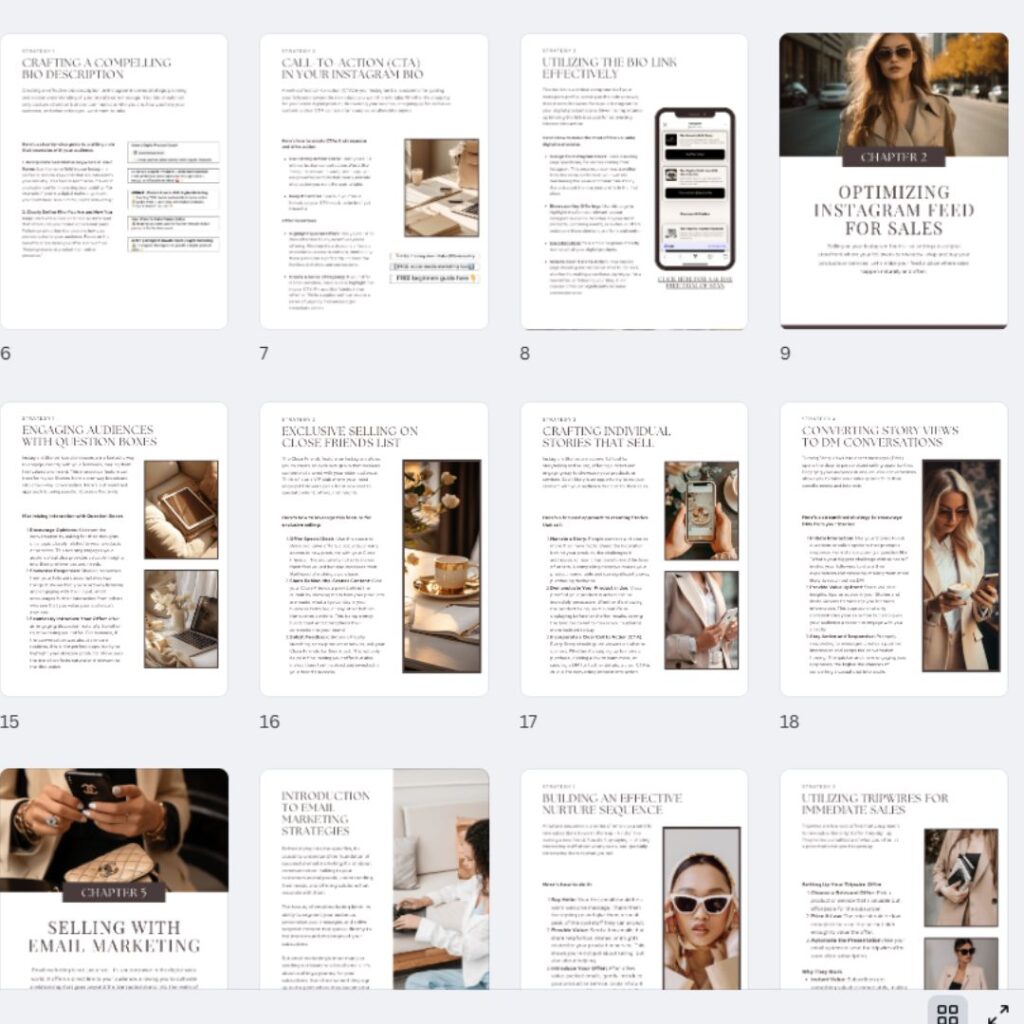Select Crafting Individual Stories That Sell page
The image size is (1024, 1024).
(x=634, y=549)
